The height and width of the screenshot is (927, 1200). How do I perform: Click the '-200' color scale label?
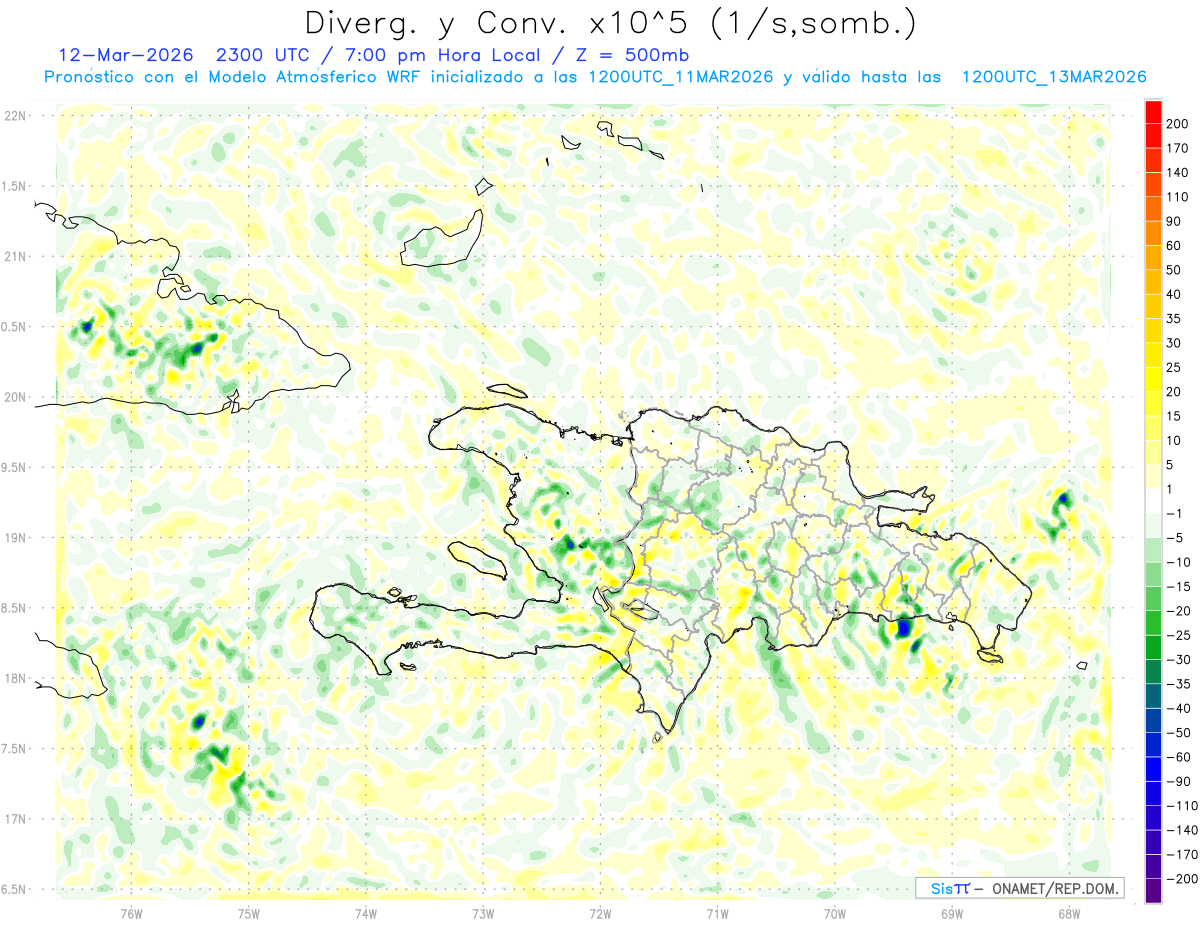[x=1183, y=879]
